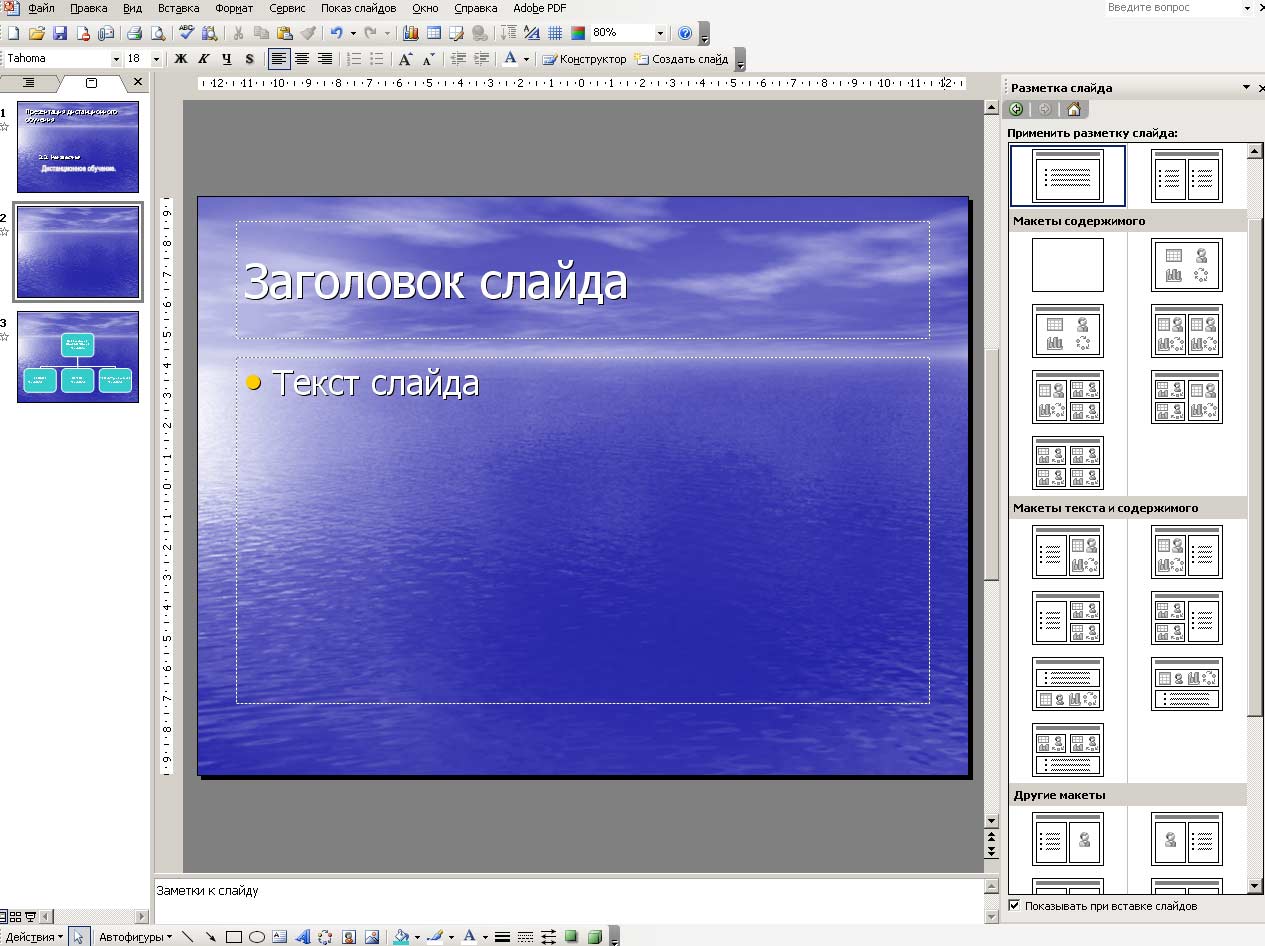Open the Файл menu
The width and height of the screenshot is (1265, 946).
pyautogui.click(x=41, y=8)
